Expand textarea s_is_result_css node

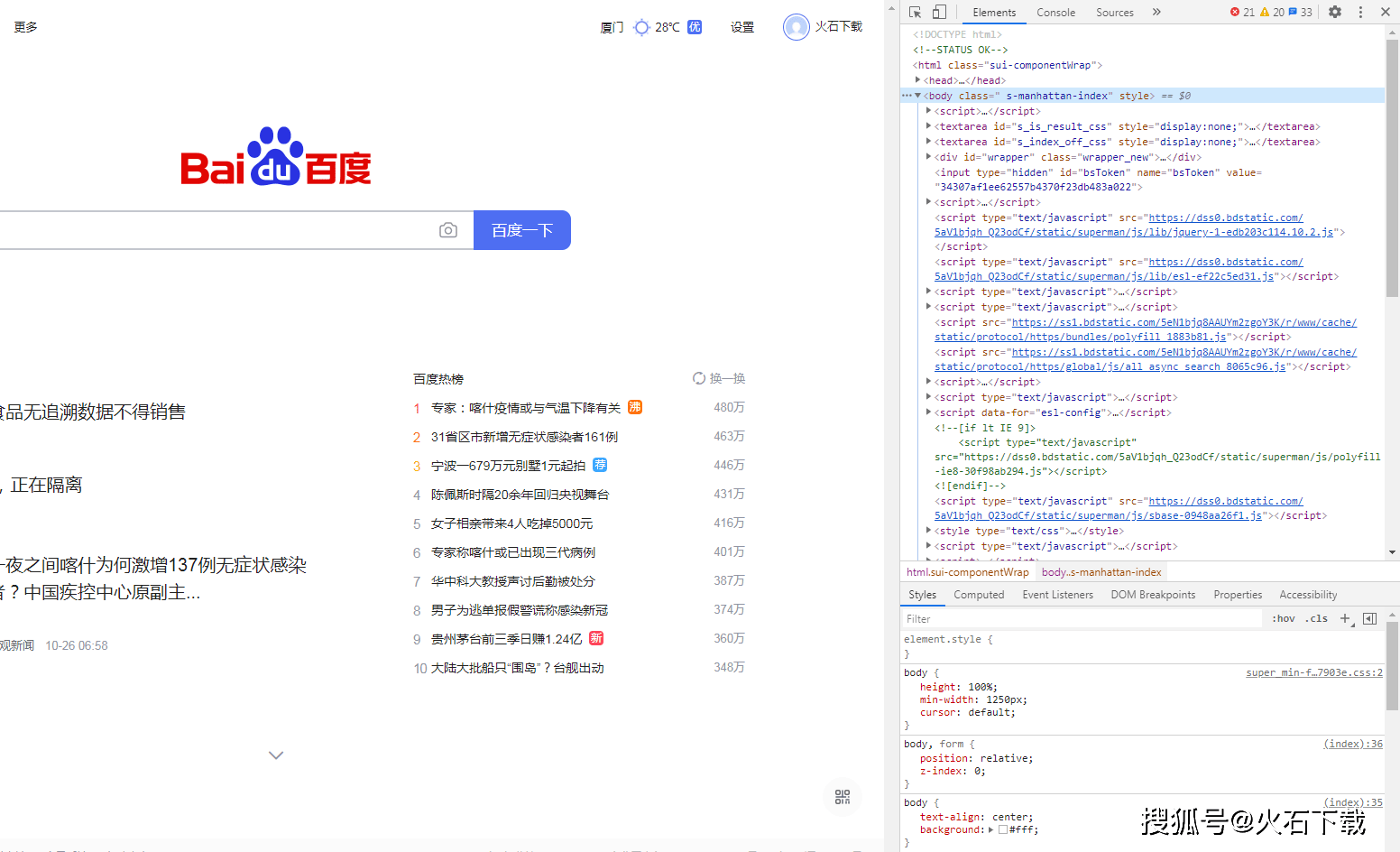pos(928,126)
